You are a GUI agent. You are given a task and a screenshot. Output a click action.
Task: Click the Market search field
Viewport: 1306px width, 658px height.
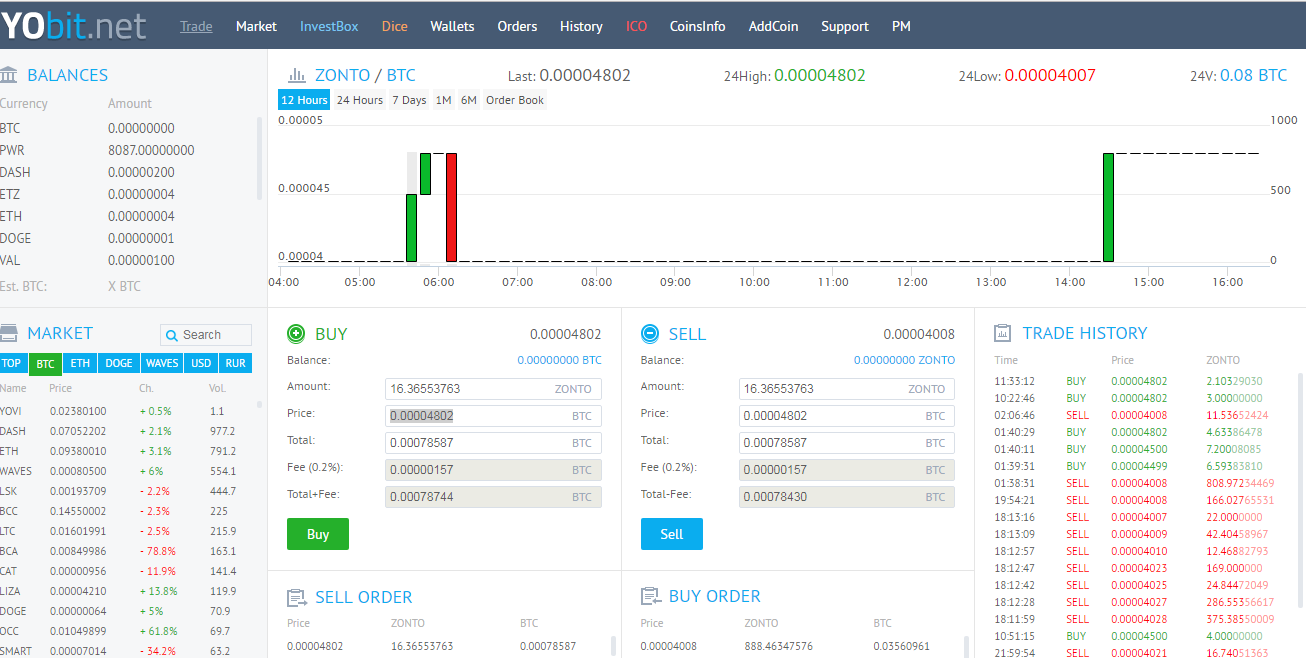tap(206, 335)
